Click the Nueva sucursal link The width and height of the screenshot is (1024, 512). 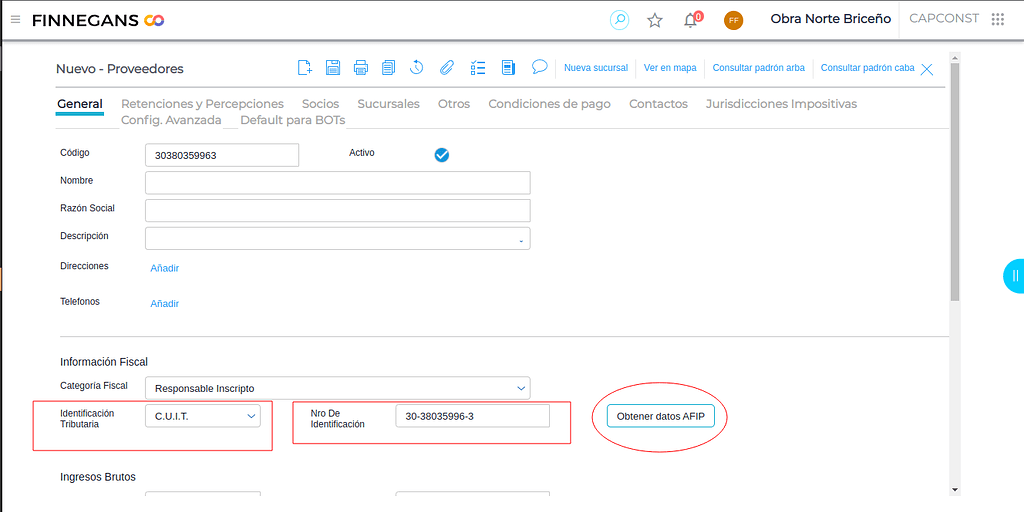(x=596, y=68)
